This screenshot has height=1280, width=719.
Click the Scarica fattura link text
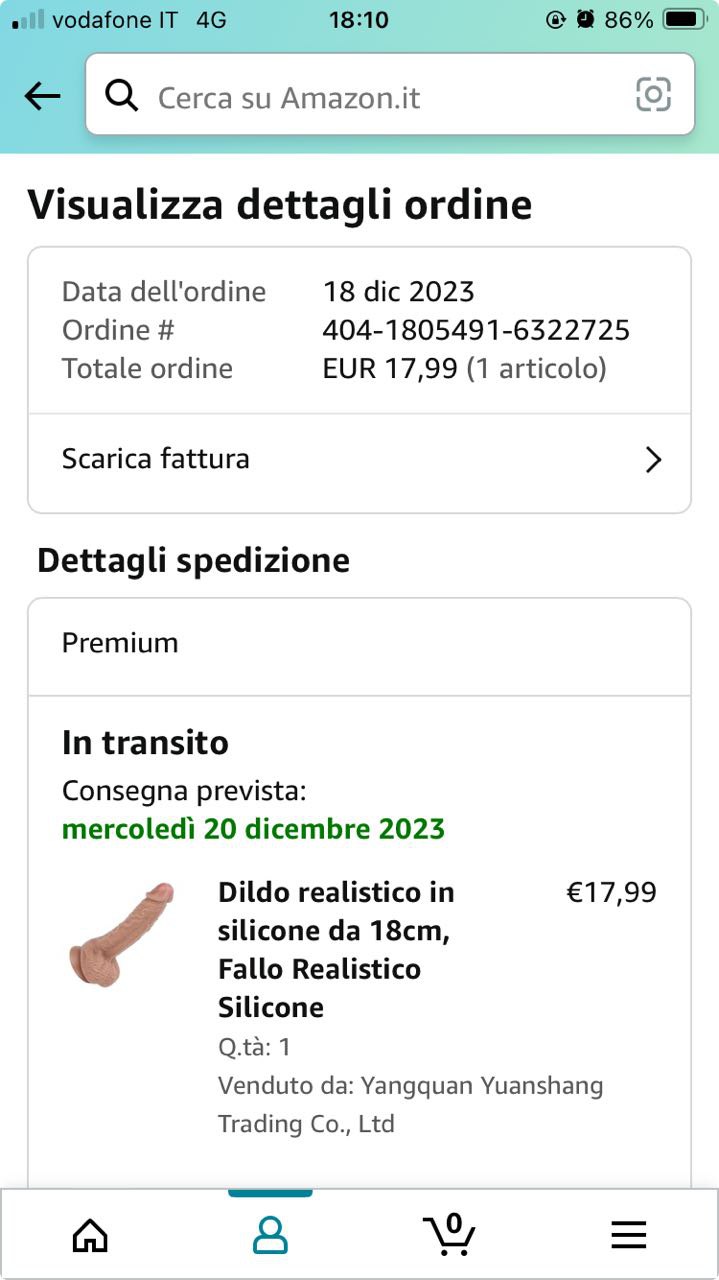click(x=156, y=459)
